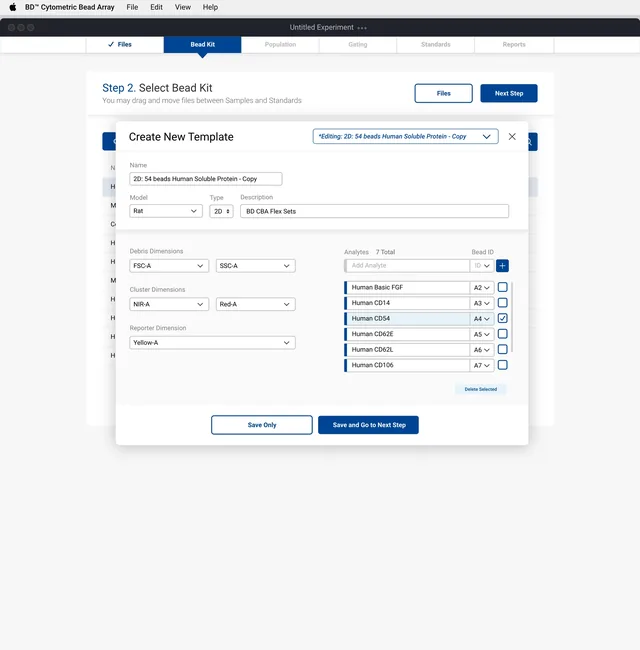Image resolution: width=640 pixels, height=650 pixels.
Task: Open Bead ID A4 dropdown
Action: pos(482,319)
